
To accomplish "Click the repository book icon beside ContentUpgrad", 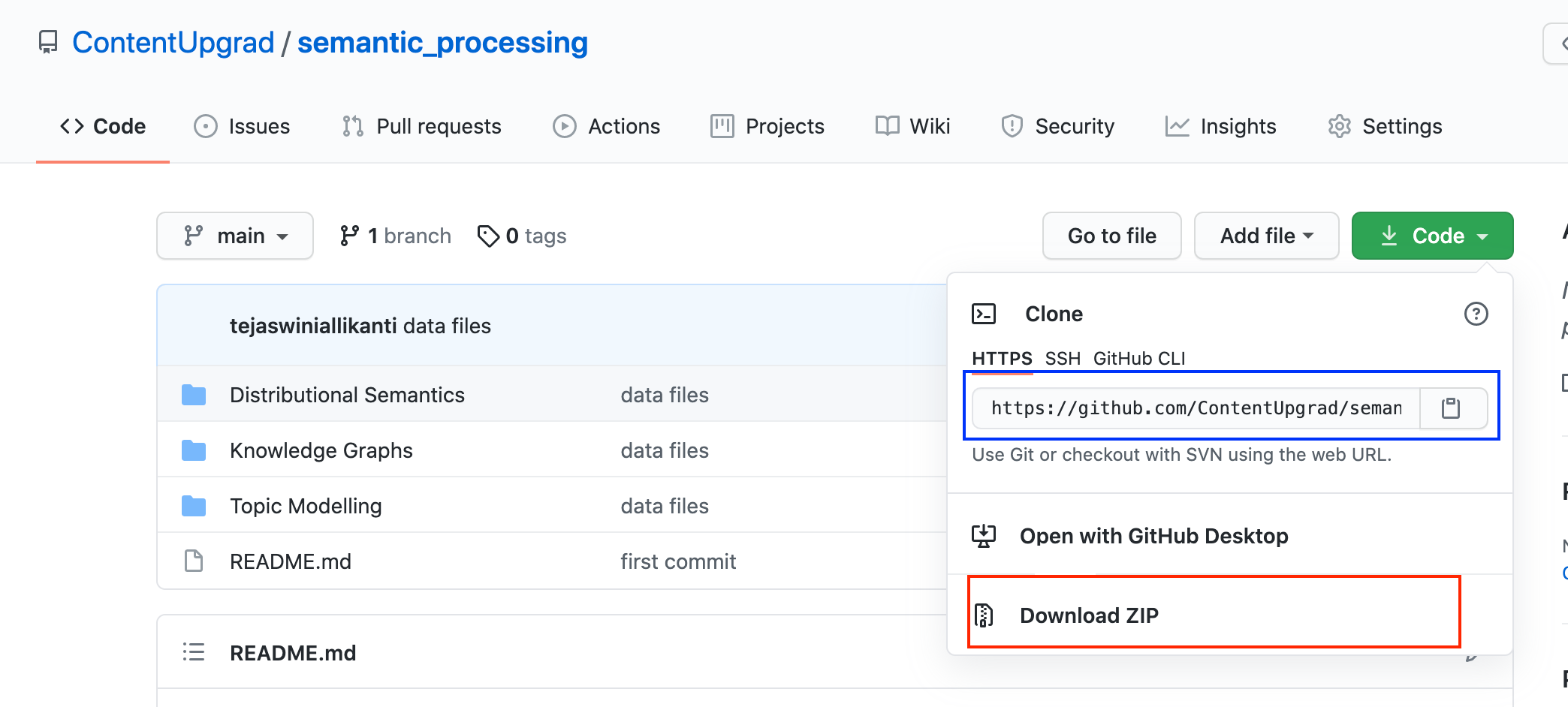I will coord(48,42).
